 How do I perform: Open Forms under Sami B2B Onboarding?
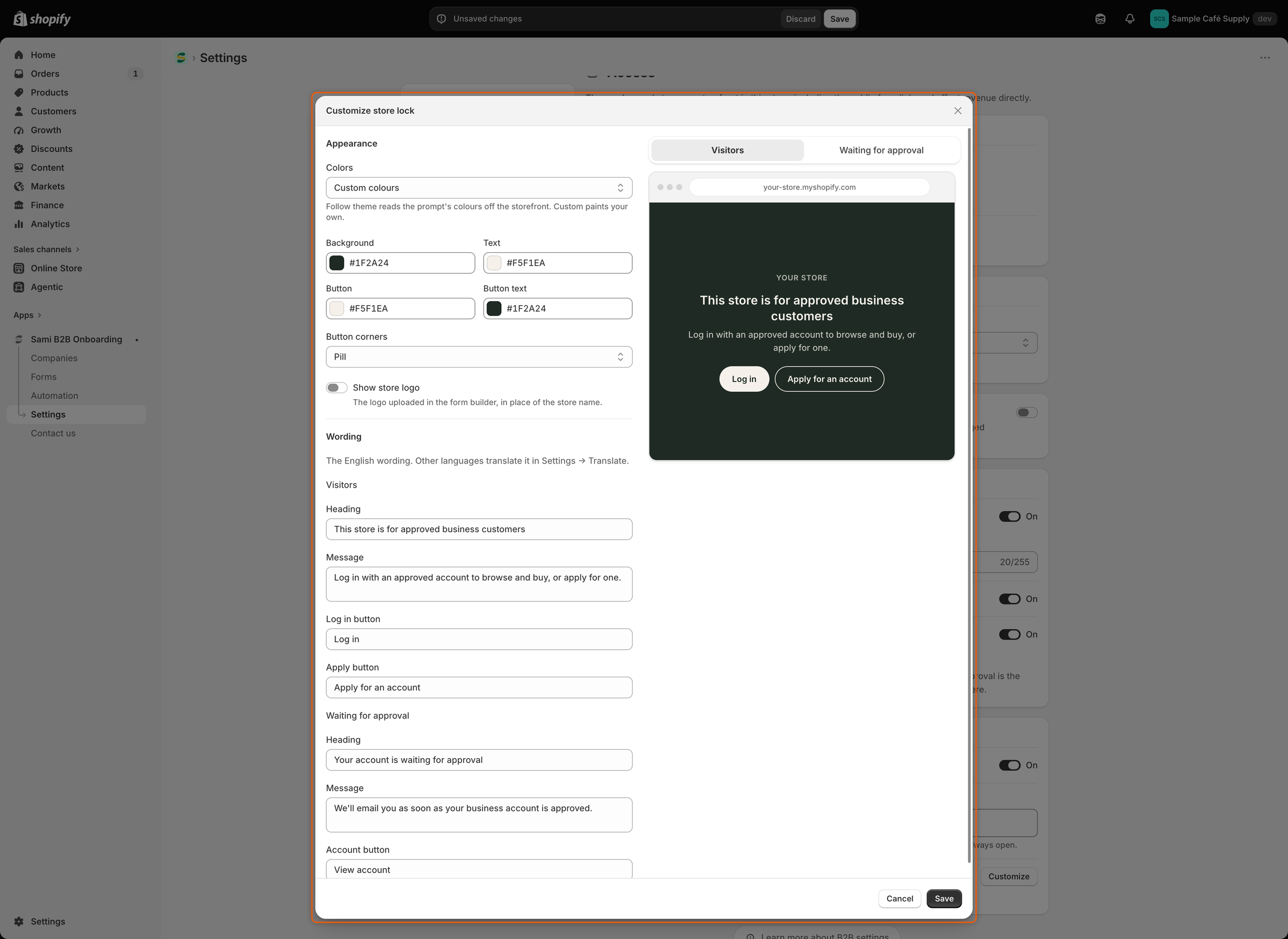click(44, 376)
